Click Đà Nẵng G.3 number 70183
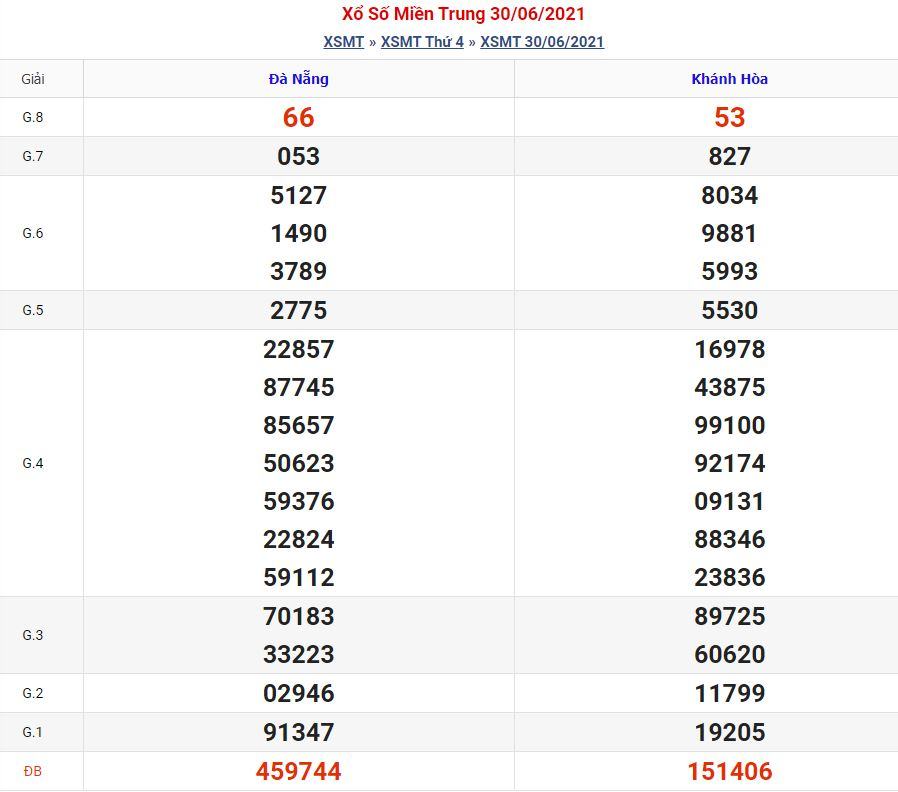898x792 pixels. [298, 616]
